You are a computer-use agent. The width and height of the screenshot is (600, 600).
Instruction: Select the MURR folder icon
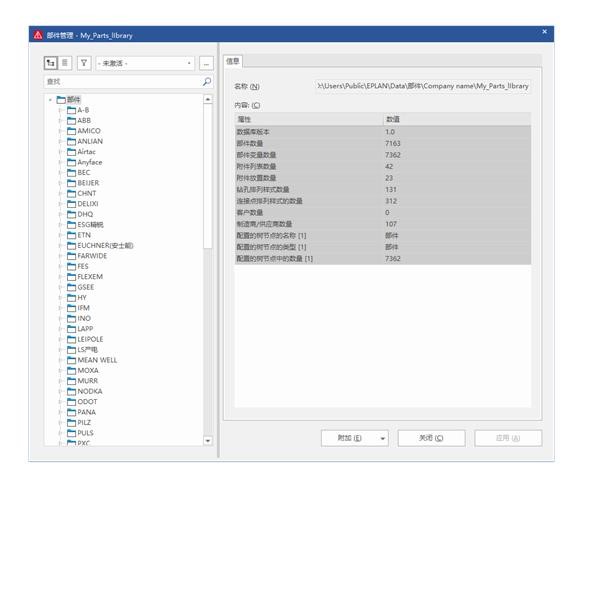72,381
